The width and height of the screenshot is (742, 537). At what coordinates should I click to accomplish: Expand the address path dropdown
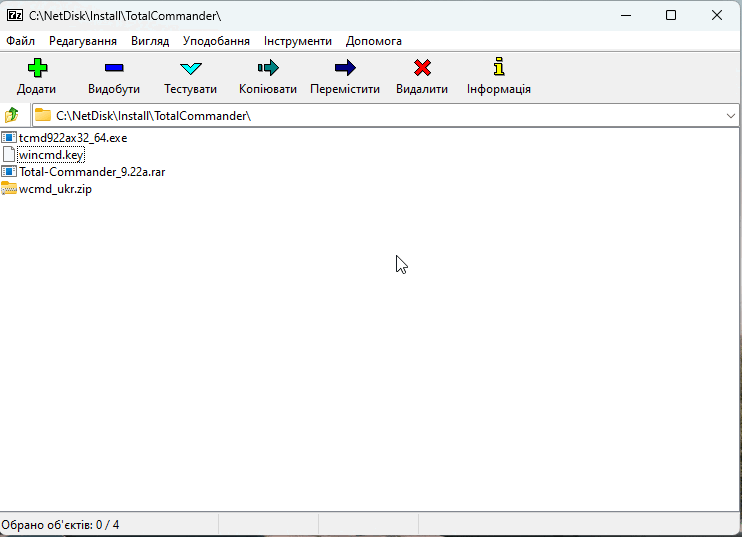coord(730,116)
